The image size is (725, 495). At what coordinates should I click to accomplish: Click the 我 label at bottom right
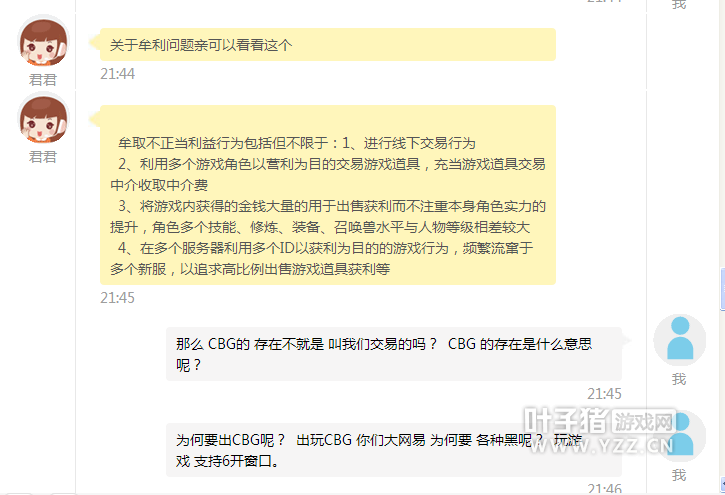click(x=679, y=475)
